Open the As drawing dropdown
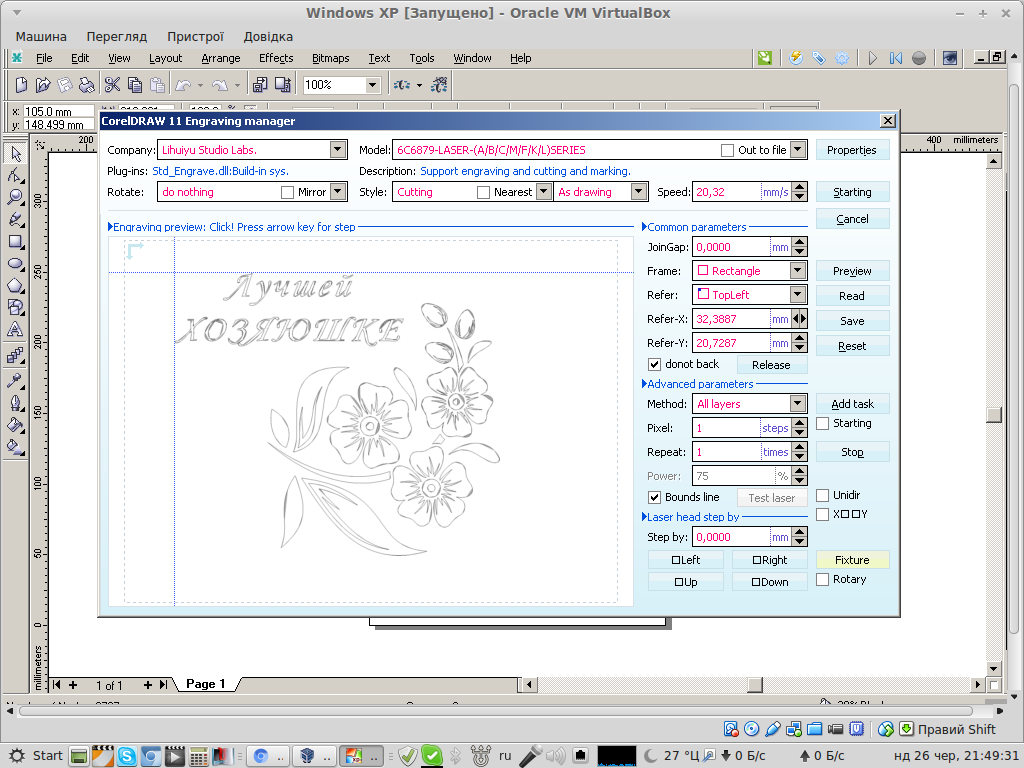Screen dimensions: 1024x768 pyautogui.click(x=639, y=191)
